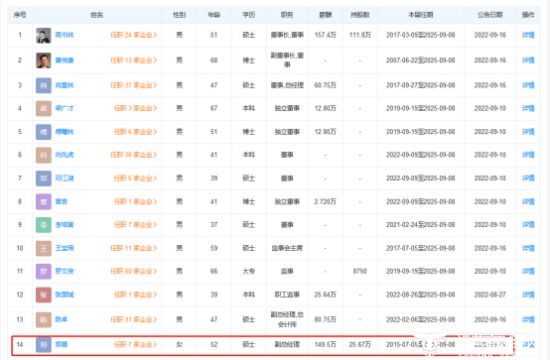Select salary cell '157.4万' in row 1
This screenshot has height=360, width=550.
pyautogui.click(x=325, y=35)
